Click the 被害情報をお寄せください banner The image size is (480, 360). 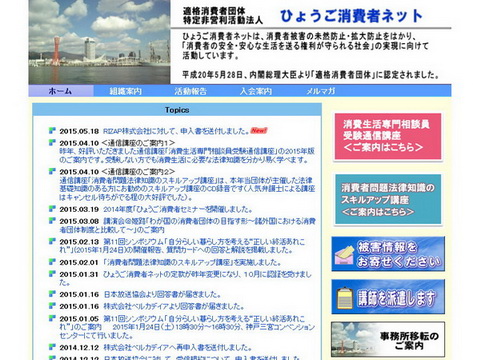pos(388,254)
